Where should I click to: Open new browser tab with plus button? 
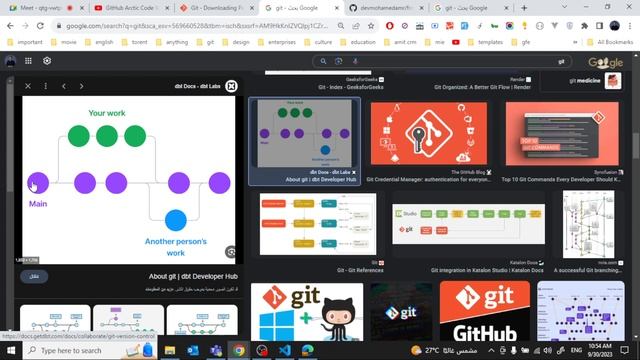point(524,8)
